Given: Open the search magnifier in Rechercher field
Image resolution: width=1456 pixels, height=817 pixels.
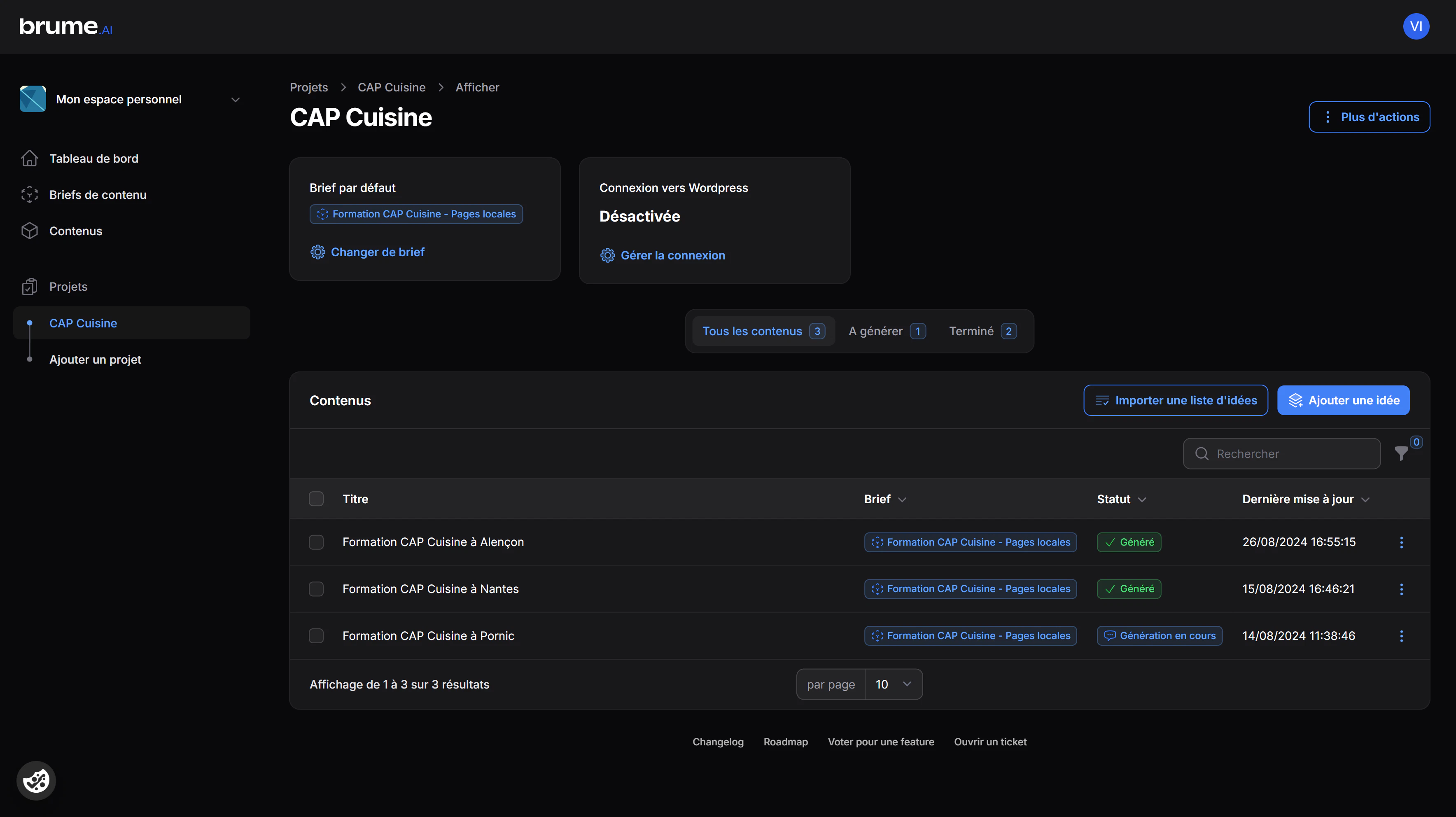Looking at the screenshot, I should click(x=1202, y=453).
